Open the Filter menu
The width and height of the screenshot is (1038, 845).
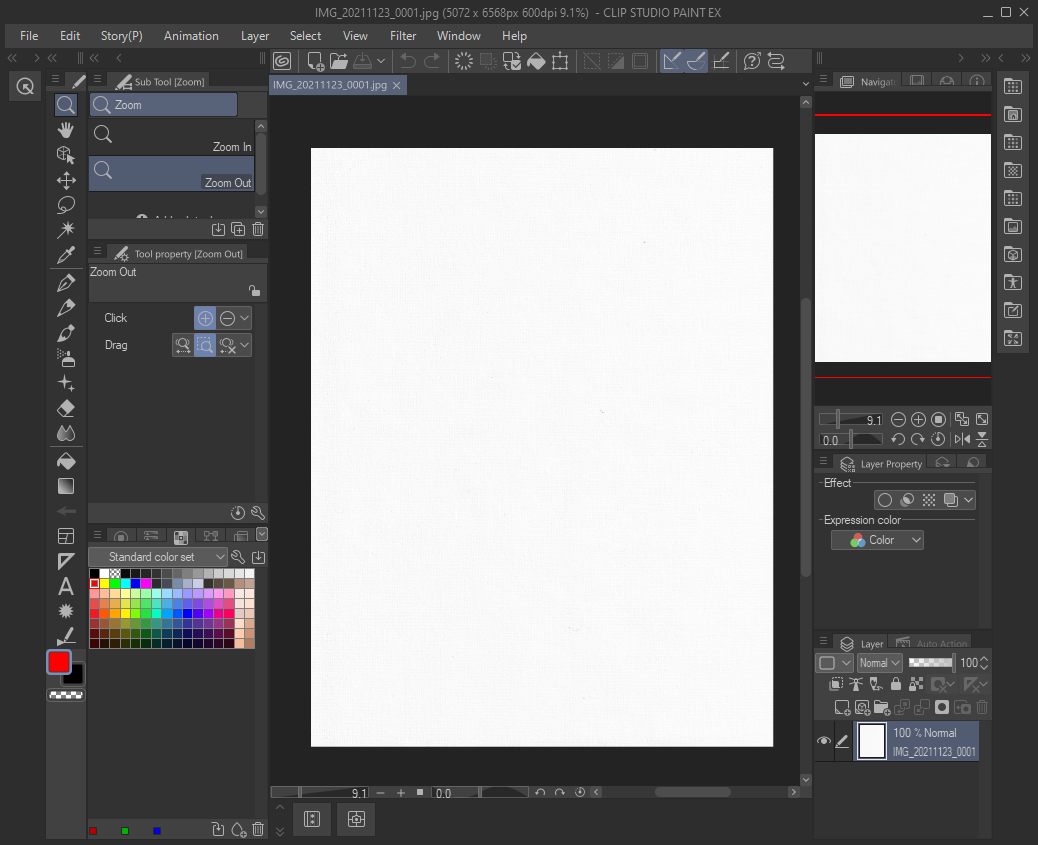tap(403, 36)
